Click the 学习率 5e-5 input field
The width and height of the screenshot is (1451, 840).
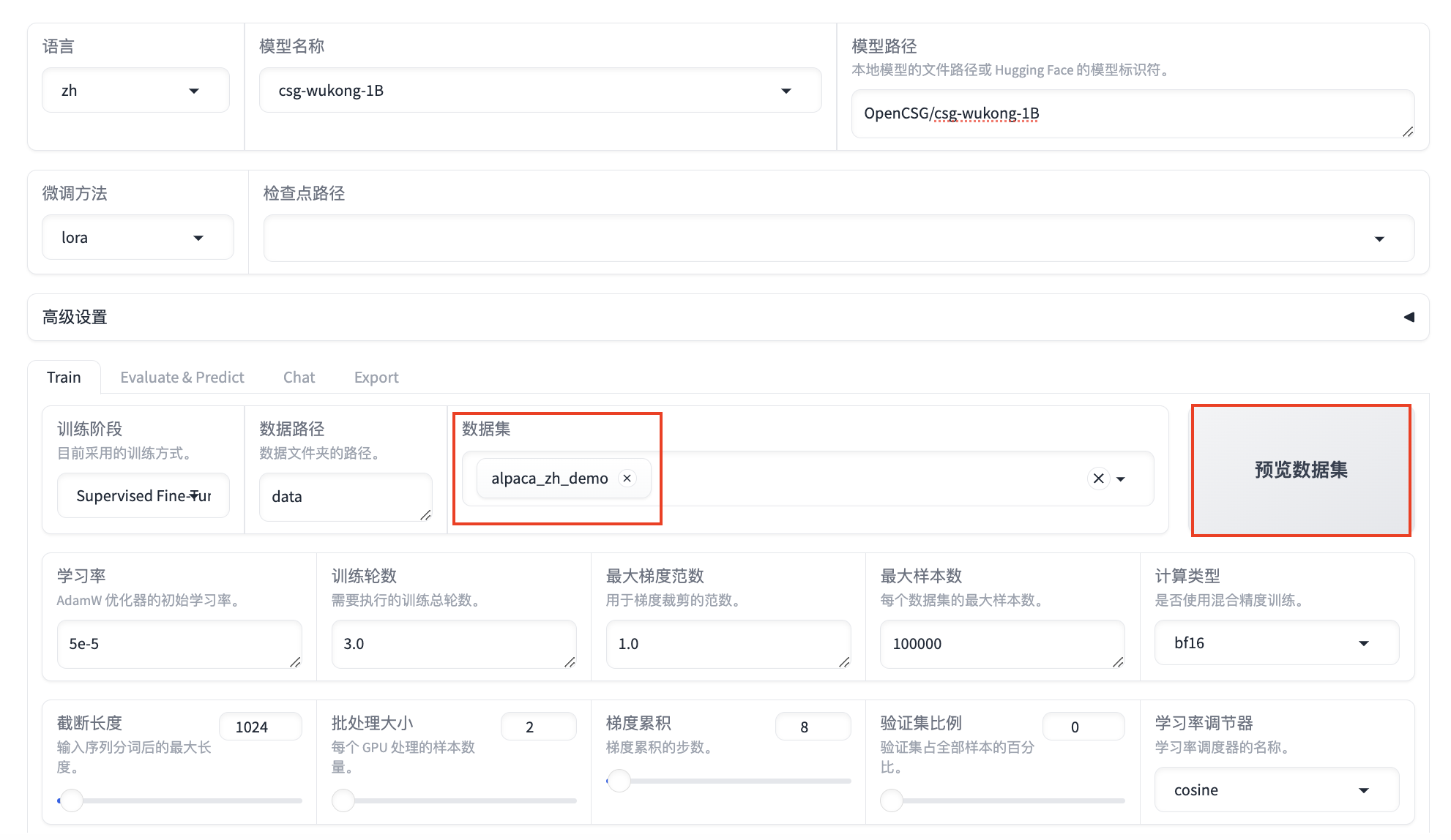tap(179, 644)
